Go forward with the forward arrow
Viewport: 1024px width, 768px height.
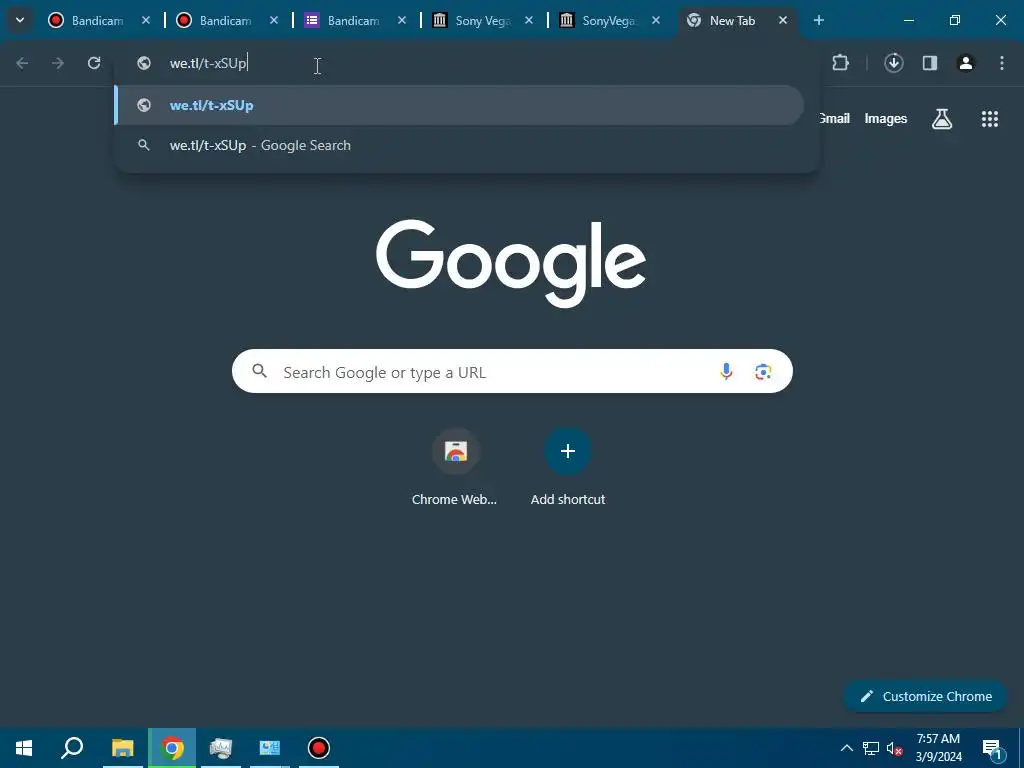point(58,63)
